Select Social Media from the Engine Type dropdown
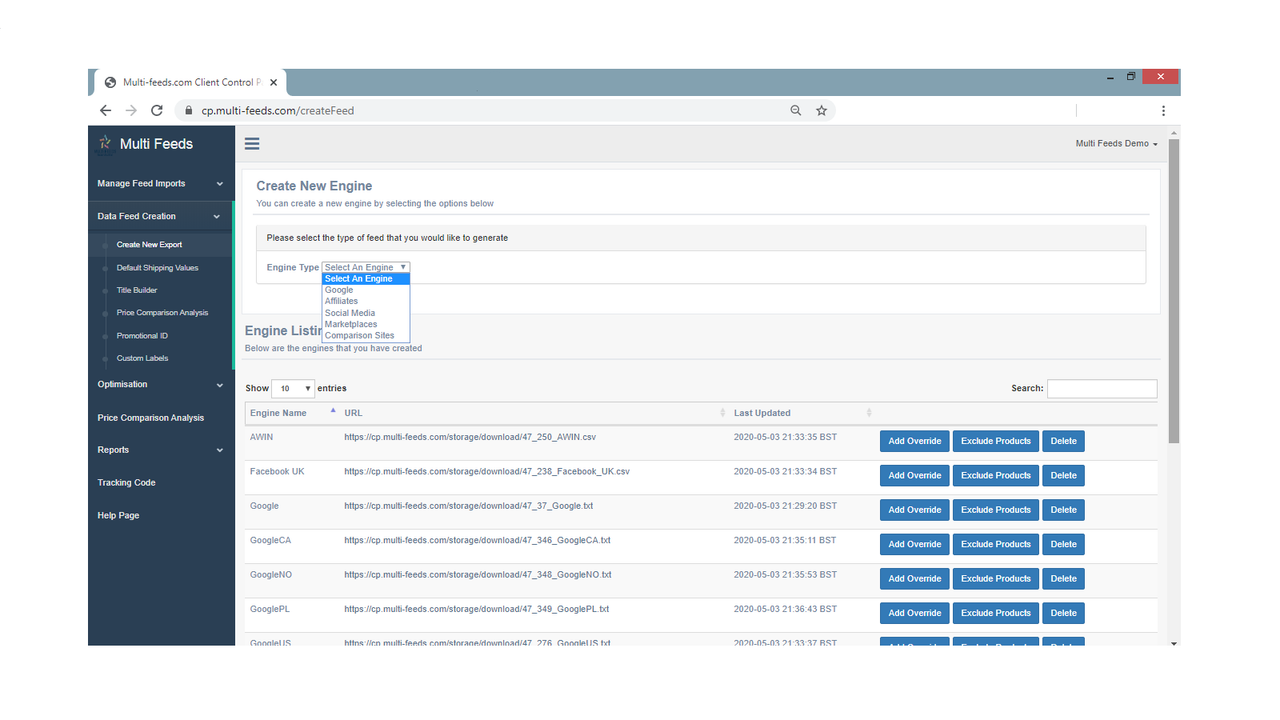1280x720 pixels. (349, 312)
